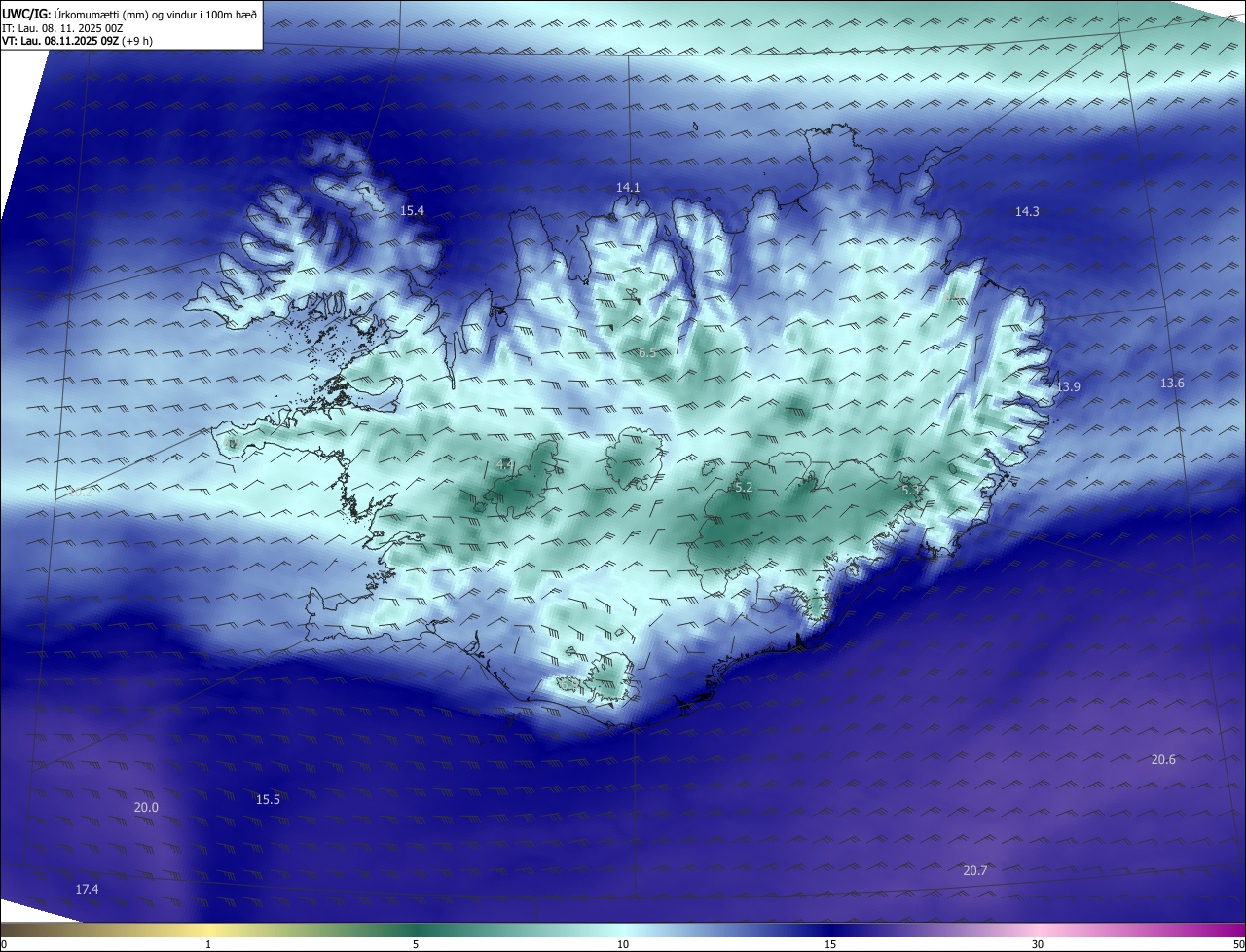Click the 13.6 value in the eastern sea
Image resolution: width=1246 pixels, height=952 pixels.
point(1172,383)
